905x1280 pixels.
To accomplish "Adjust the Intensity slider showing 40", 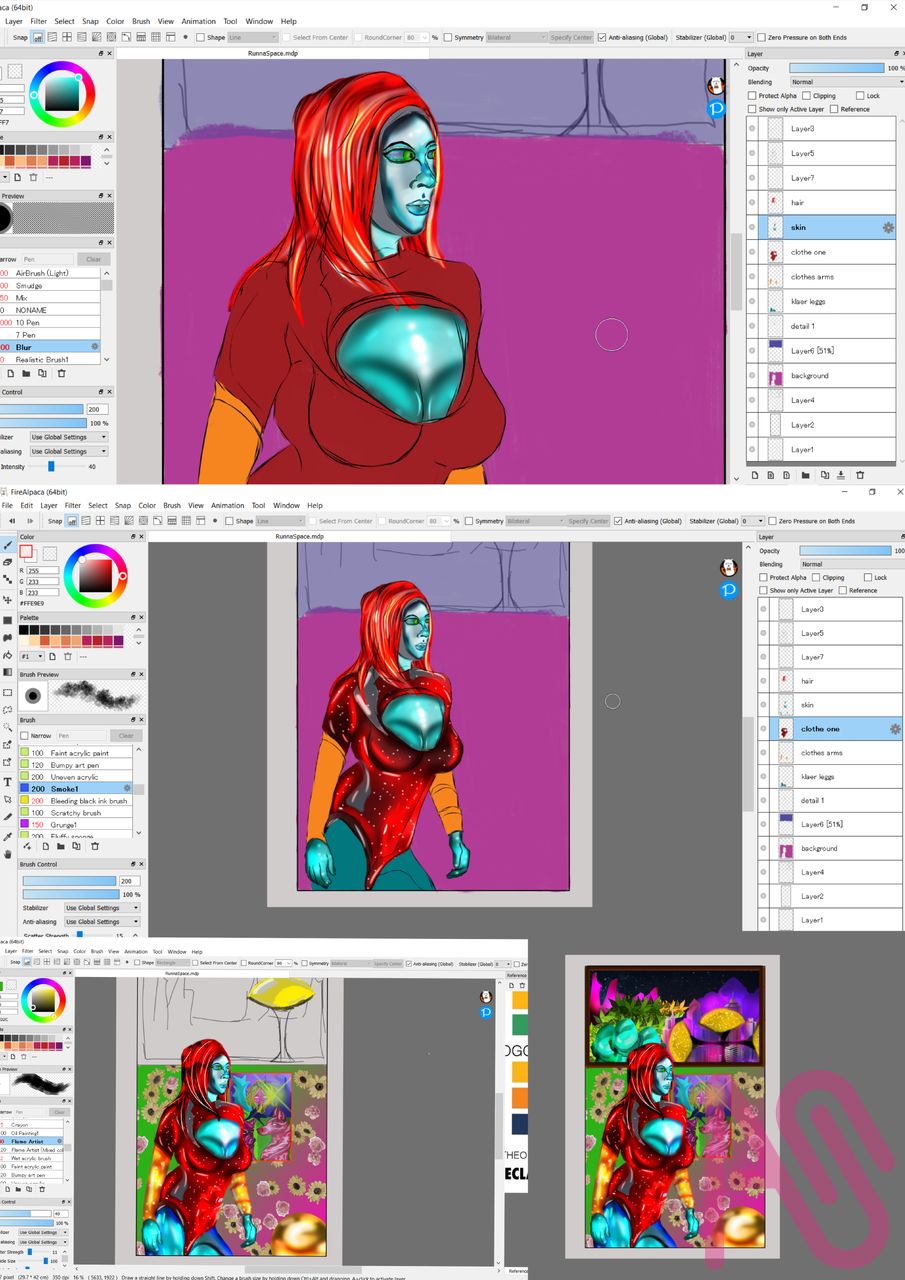I will click(x=50, y=466).
